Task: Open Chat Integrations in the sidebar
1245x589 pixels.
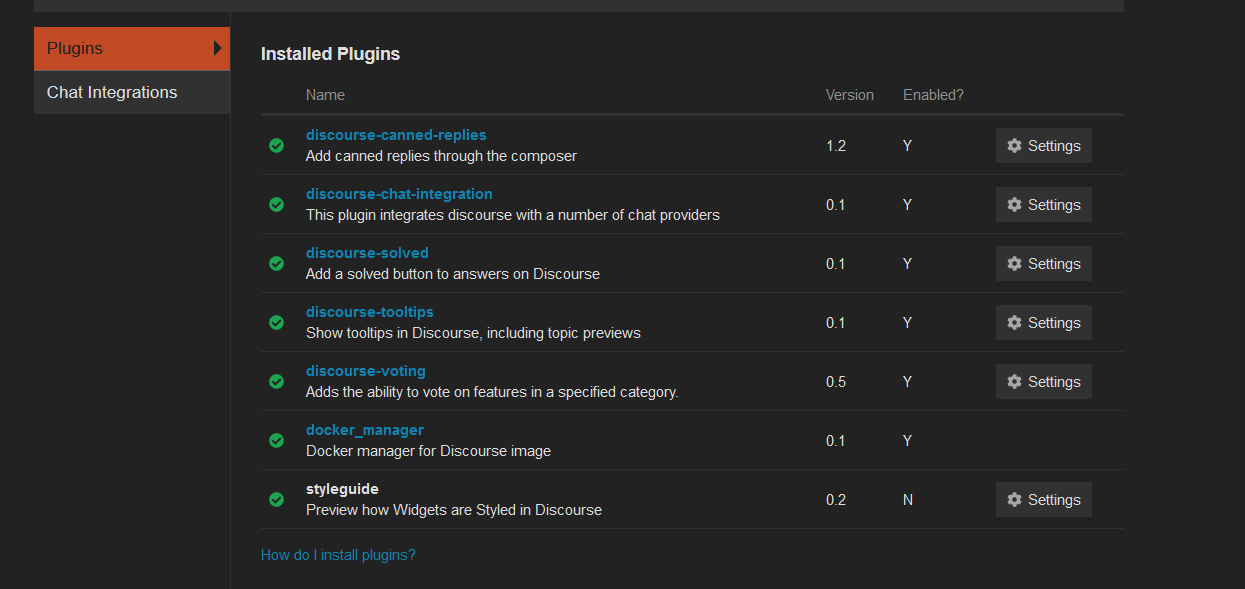Action: click(132, 92)
